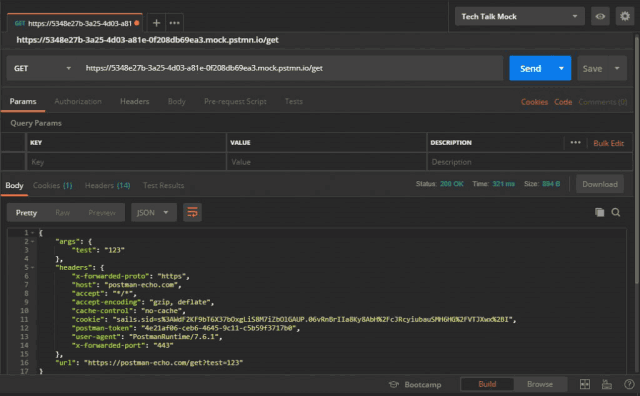Click the environment quick look eye icon

point(600,16)
